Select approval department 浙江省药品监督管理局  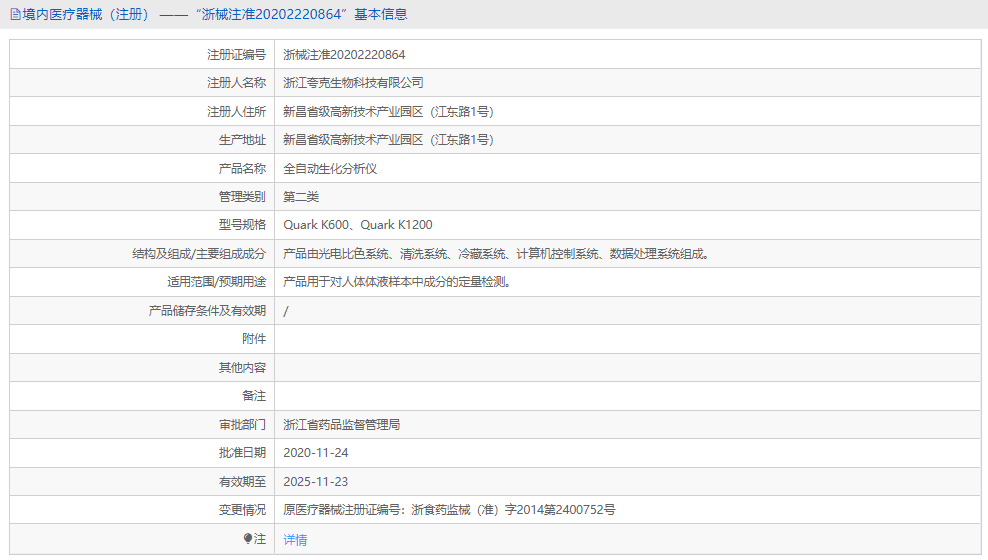pyautogui.click(x=342, y=425)
